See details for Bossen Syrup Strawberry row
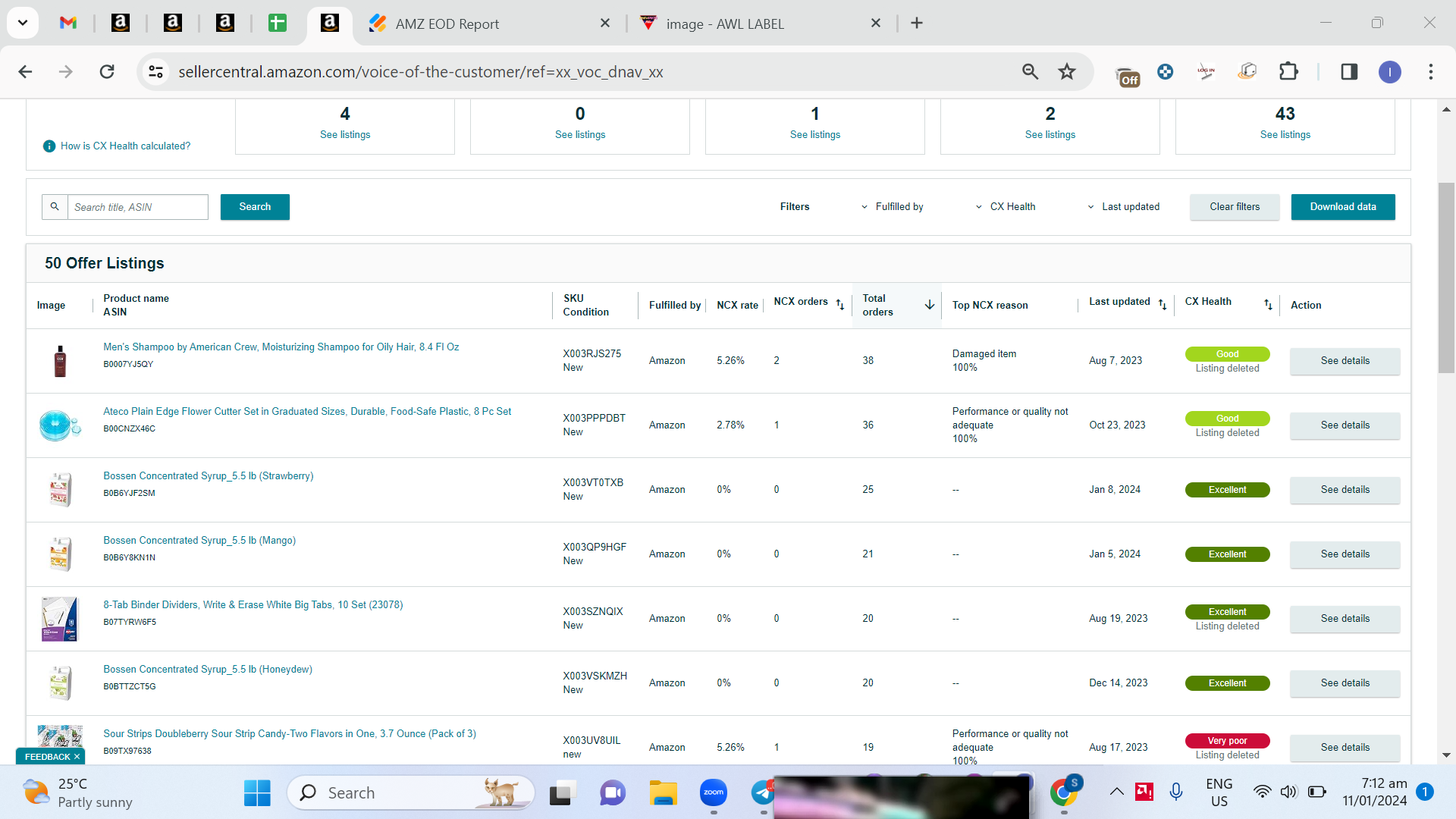Screen dimensions: 1456x819 (1345, 490)
